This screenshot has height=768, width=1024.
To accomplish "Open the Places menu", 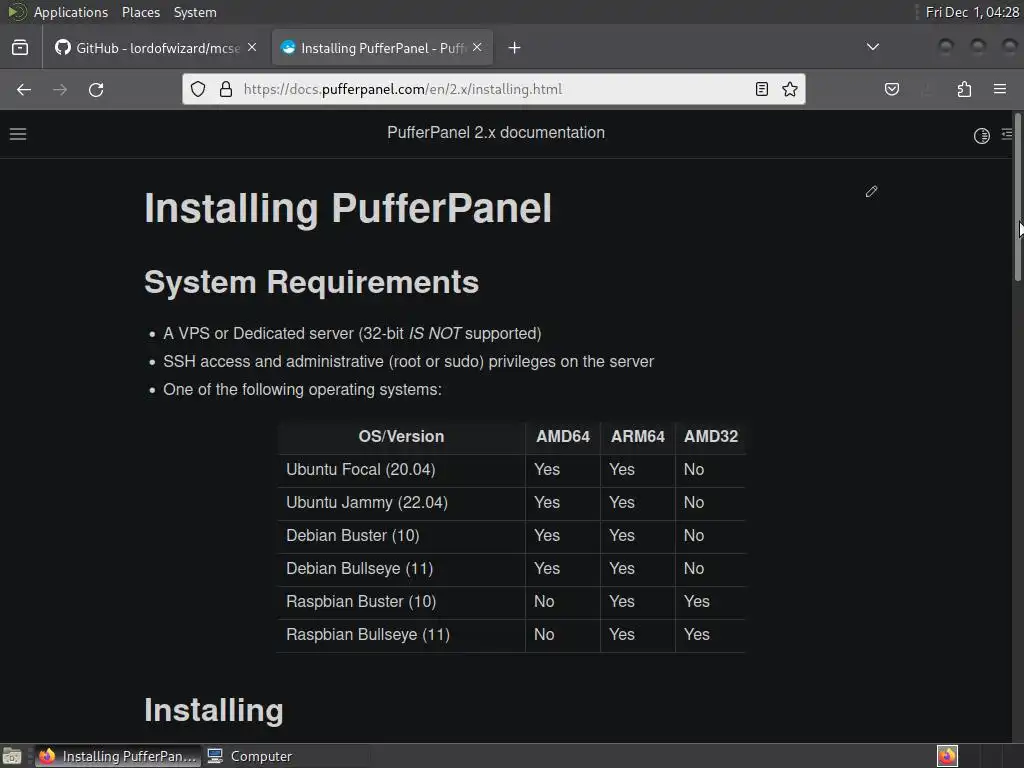I will (x=141, y=12).
